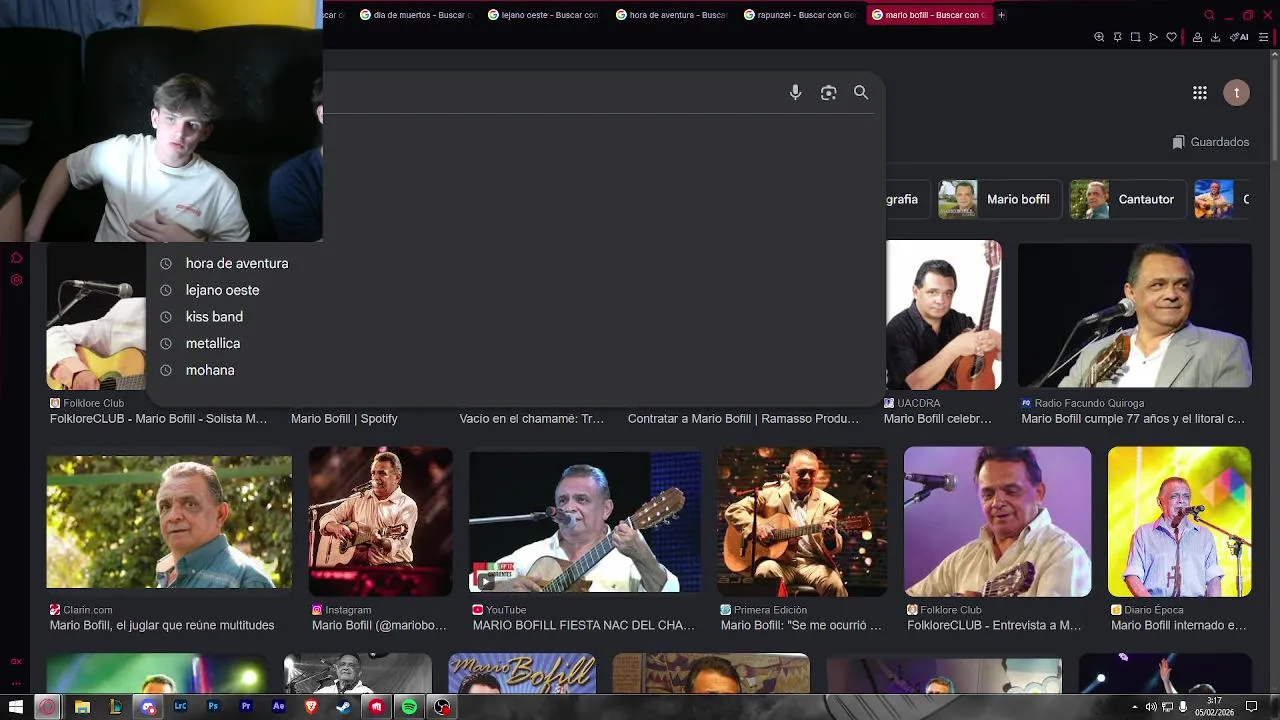Switch to the 'rapunzel' browser tab
Screen dimensions: 1280x720
click(800, 15)
